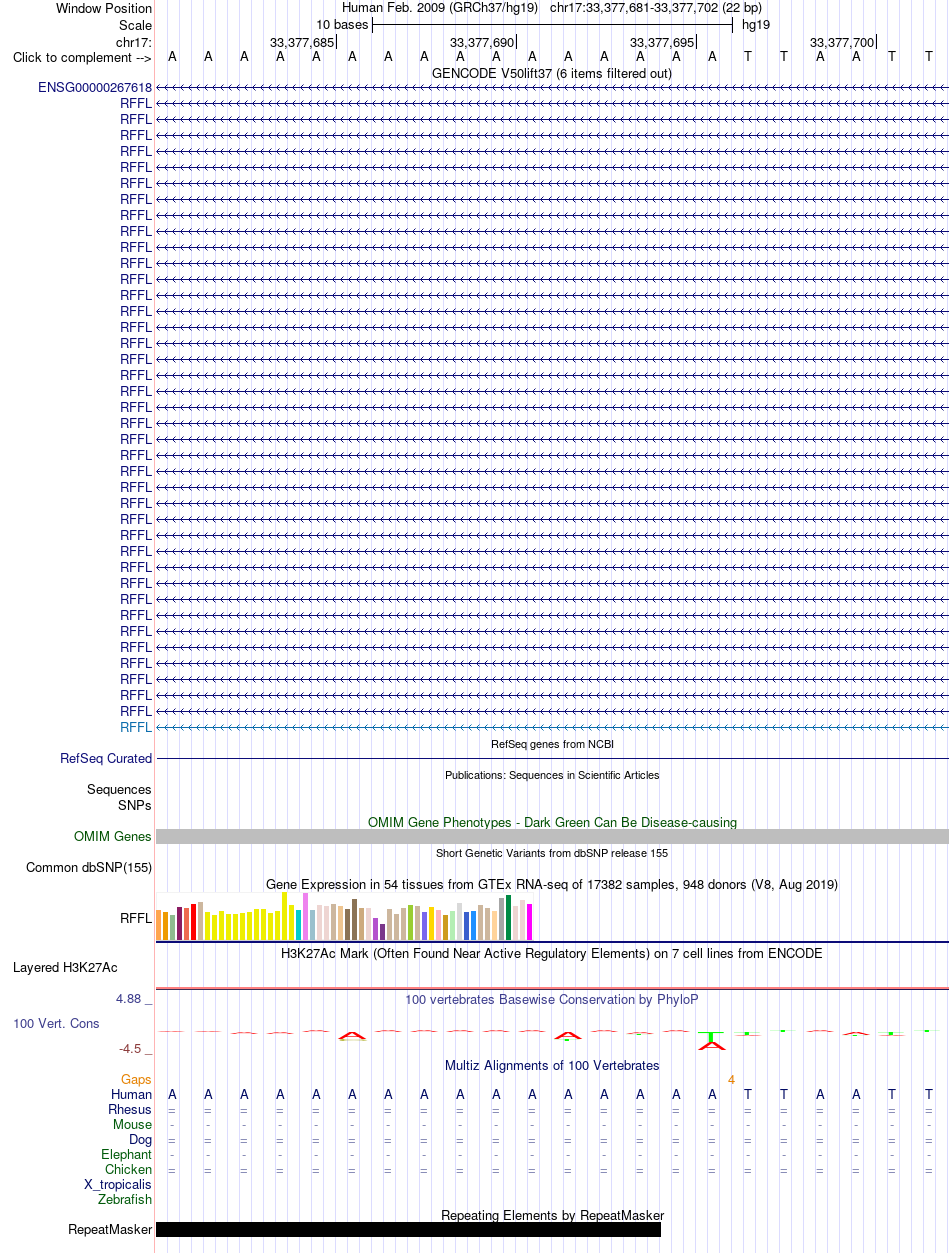Click the gray OMIM Genes bar

[x=552, y=837]
